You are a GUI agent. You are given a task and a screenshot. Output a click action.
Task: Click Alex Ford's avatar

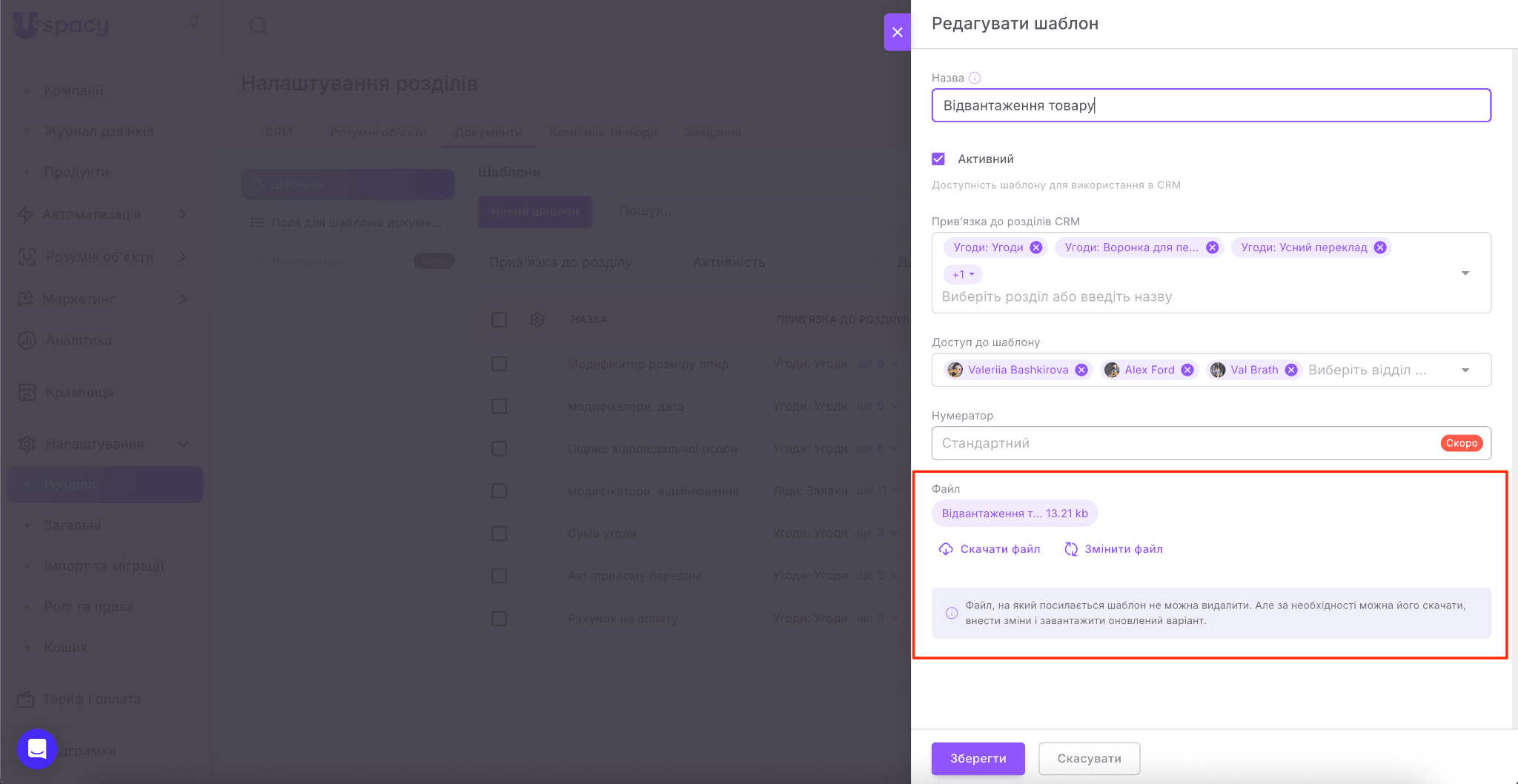pyautogui.click(x=1112, y=370)
